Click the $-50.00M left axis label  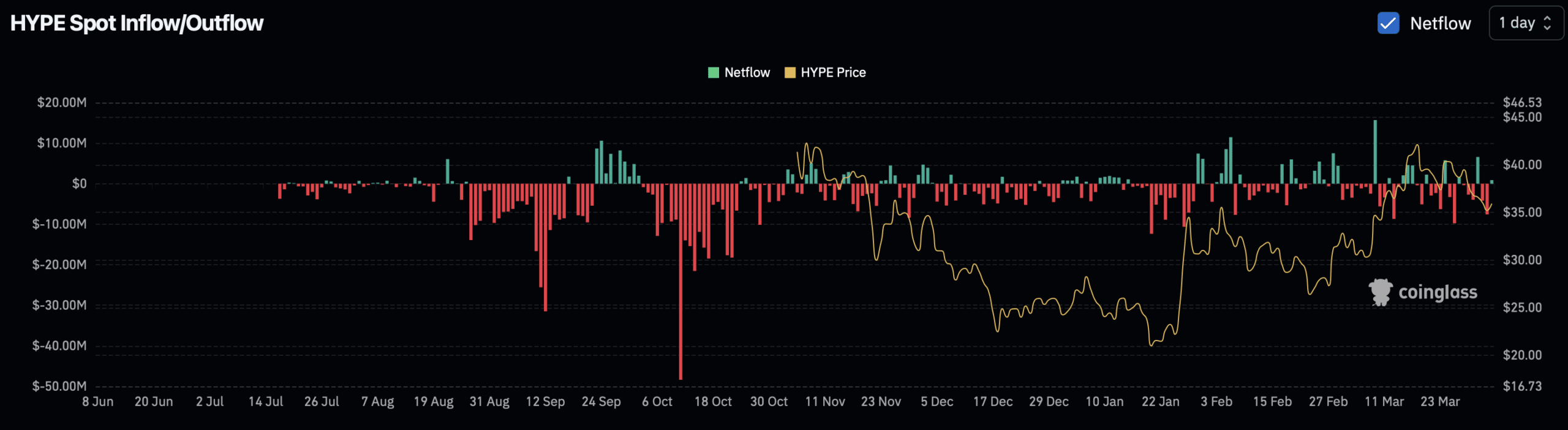point(59,387)
